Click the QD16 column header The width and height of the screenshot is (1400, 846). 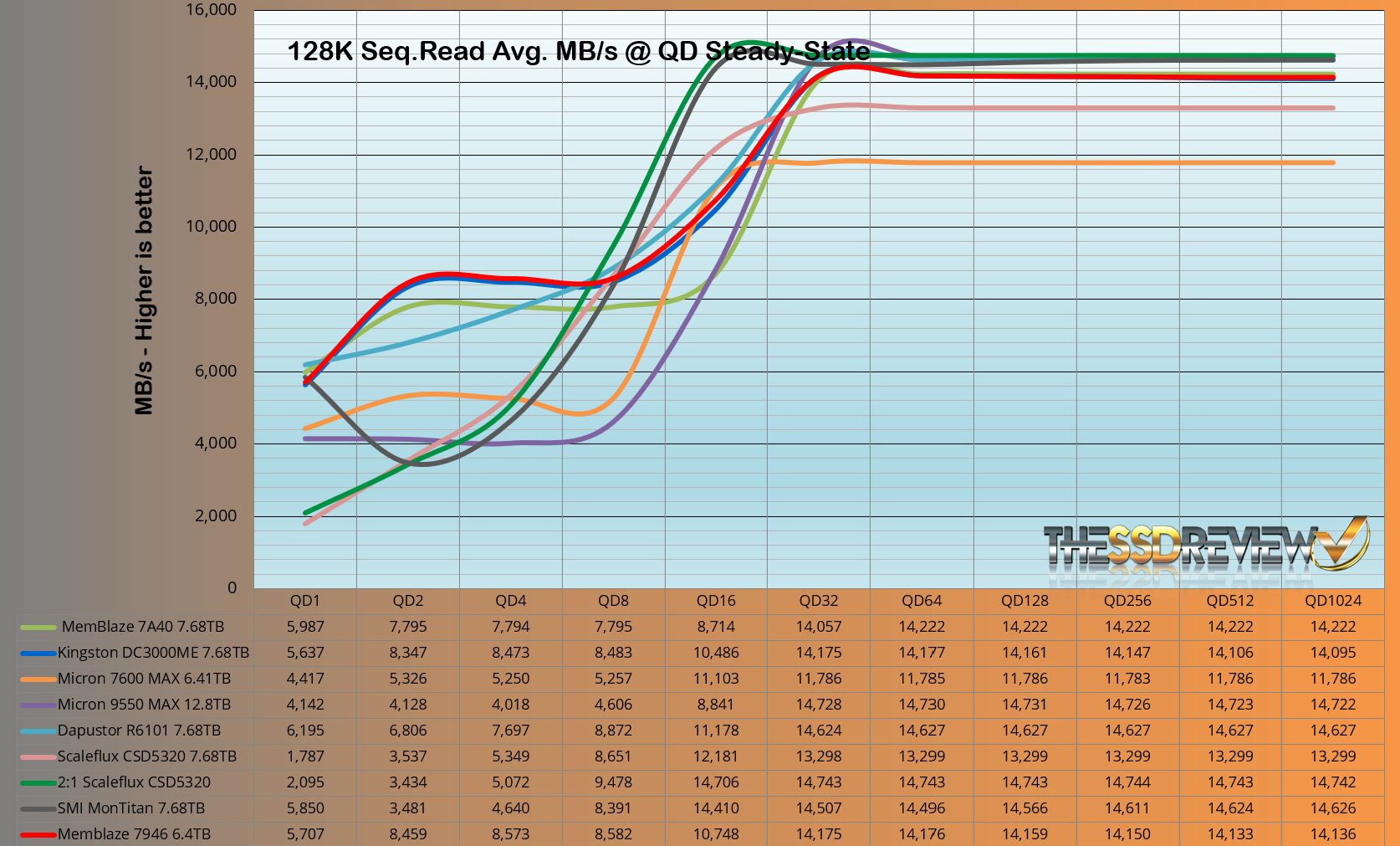pyautogui.click(x=717, y=601)
